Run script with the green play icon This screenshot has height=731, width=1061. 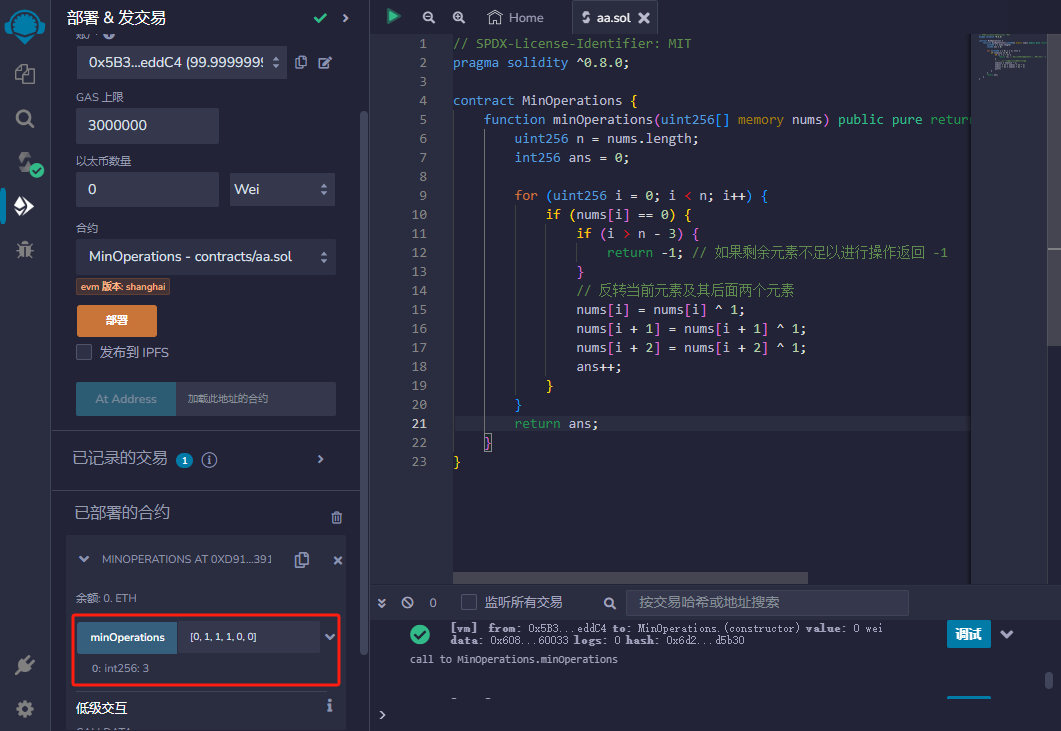(x=393, y=16)
